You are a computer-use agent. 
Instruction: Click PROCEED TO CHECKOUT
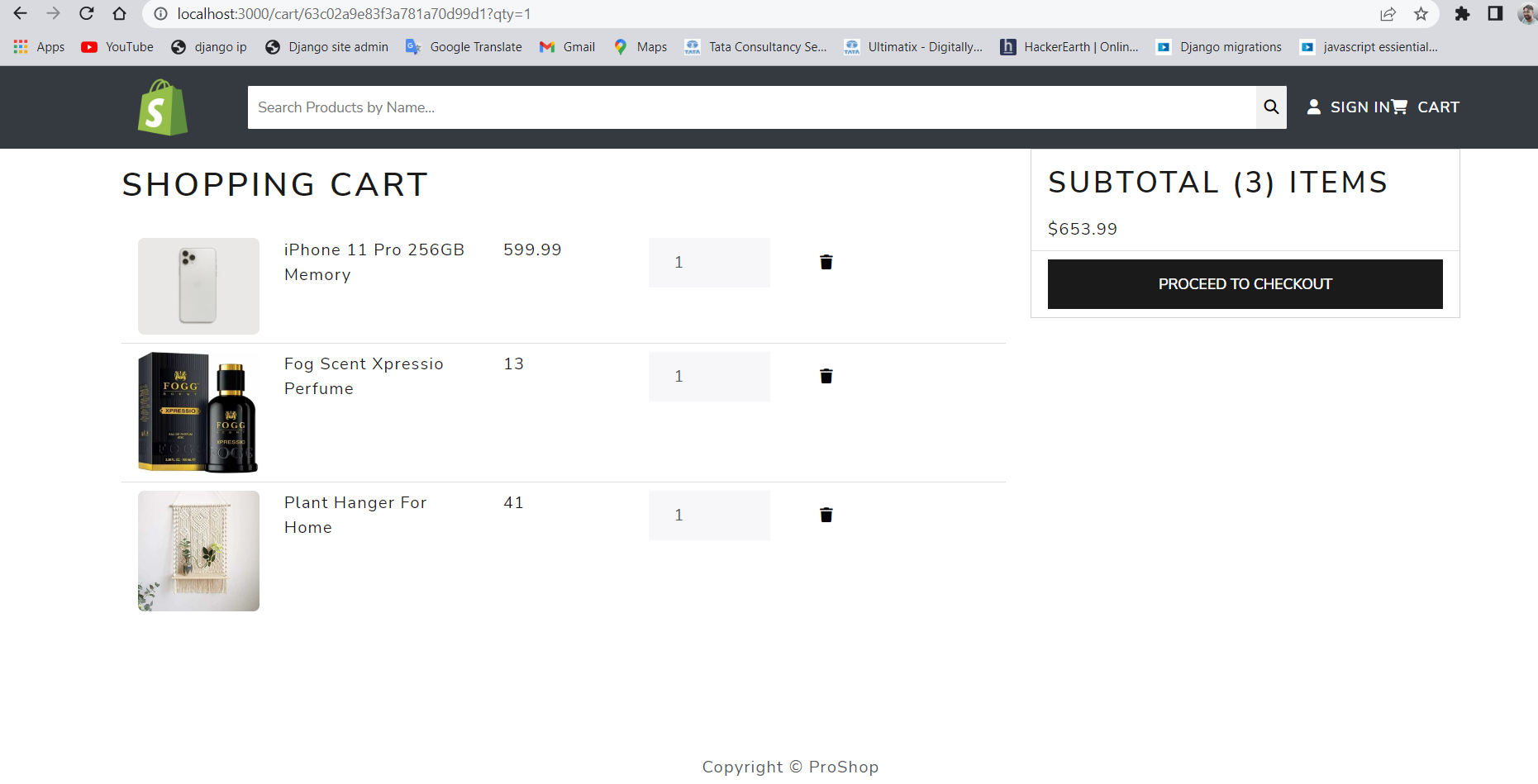pyautogui.click(x=1245, y=283)
